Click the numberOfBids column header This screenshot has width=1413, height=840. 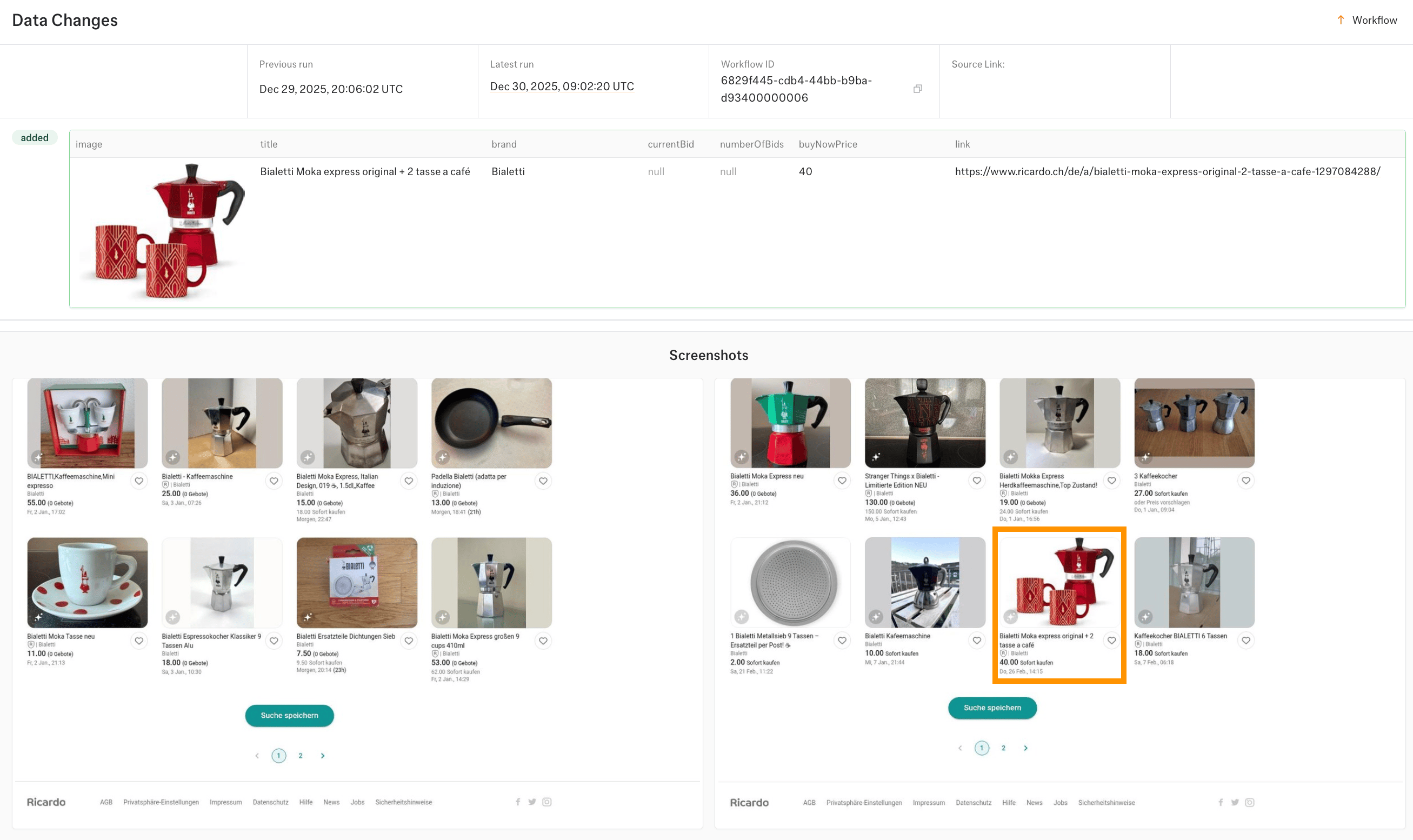coord(751,144)
